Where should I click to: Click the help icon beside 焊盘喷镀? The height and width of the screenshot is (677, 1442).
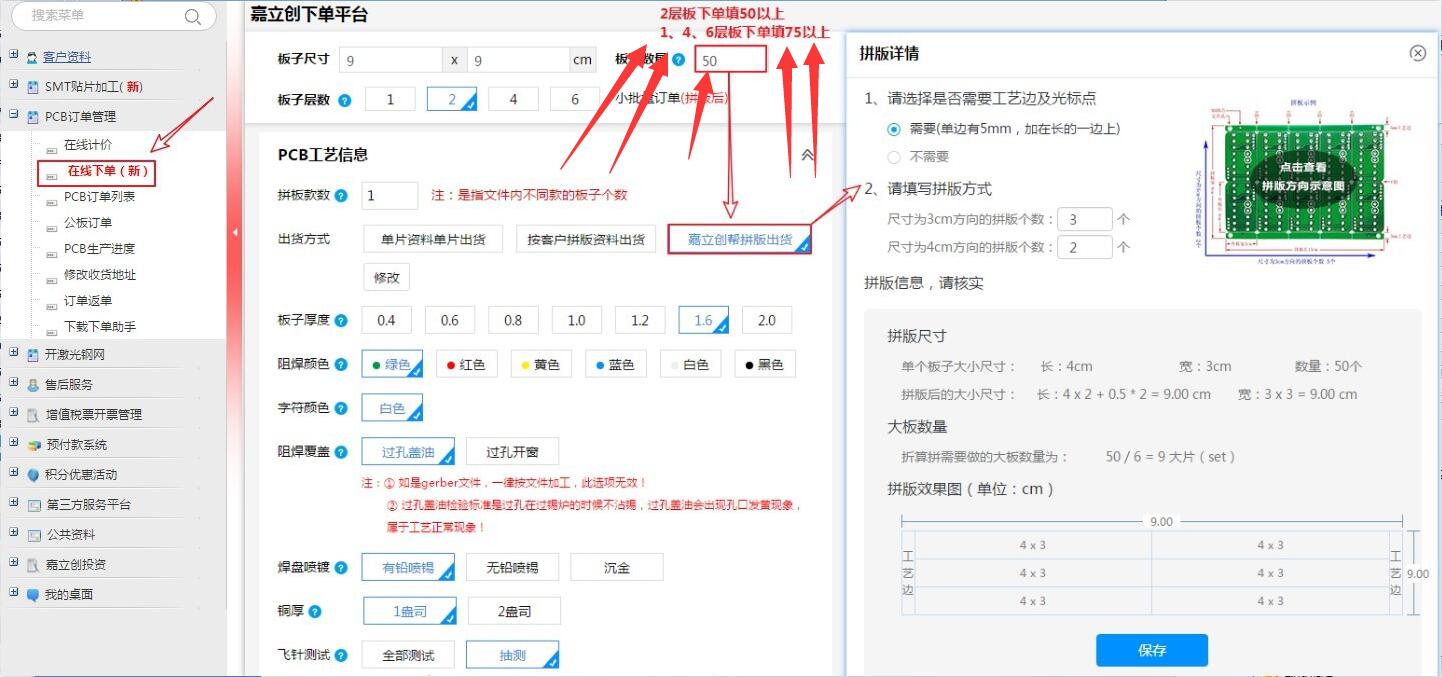[x=341, y=568]
